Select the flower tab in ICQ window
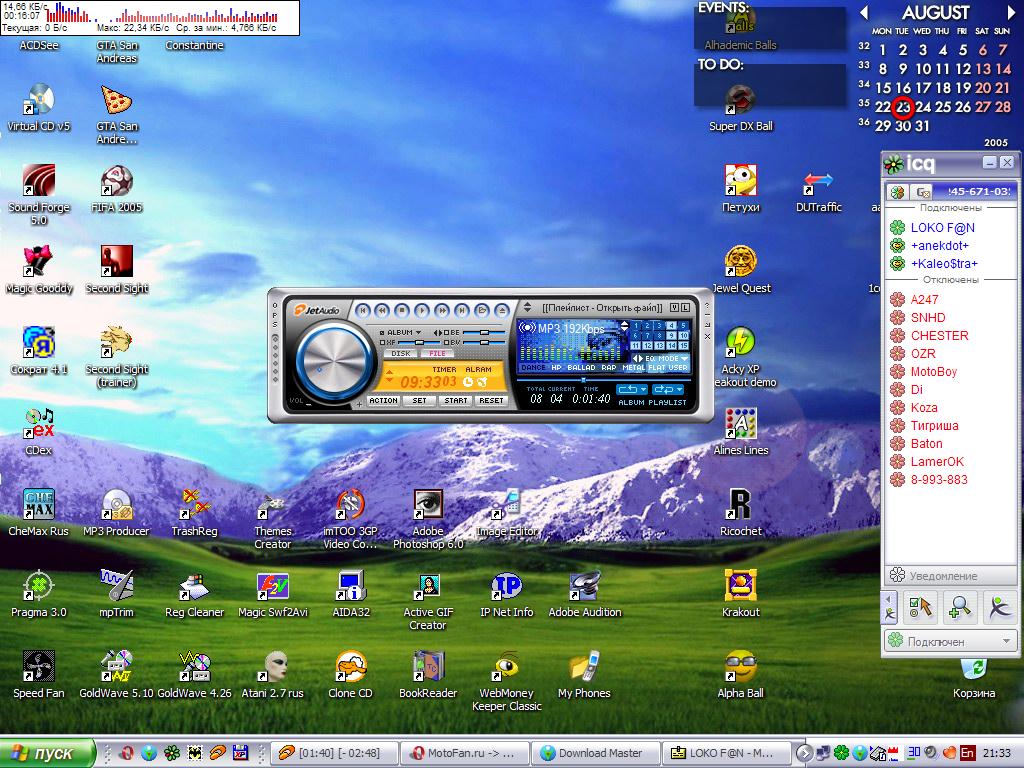This screenshot has height=768, width=1024. pyautogui.click(x=898, y=192)
